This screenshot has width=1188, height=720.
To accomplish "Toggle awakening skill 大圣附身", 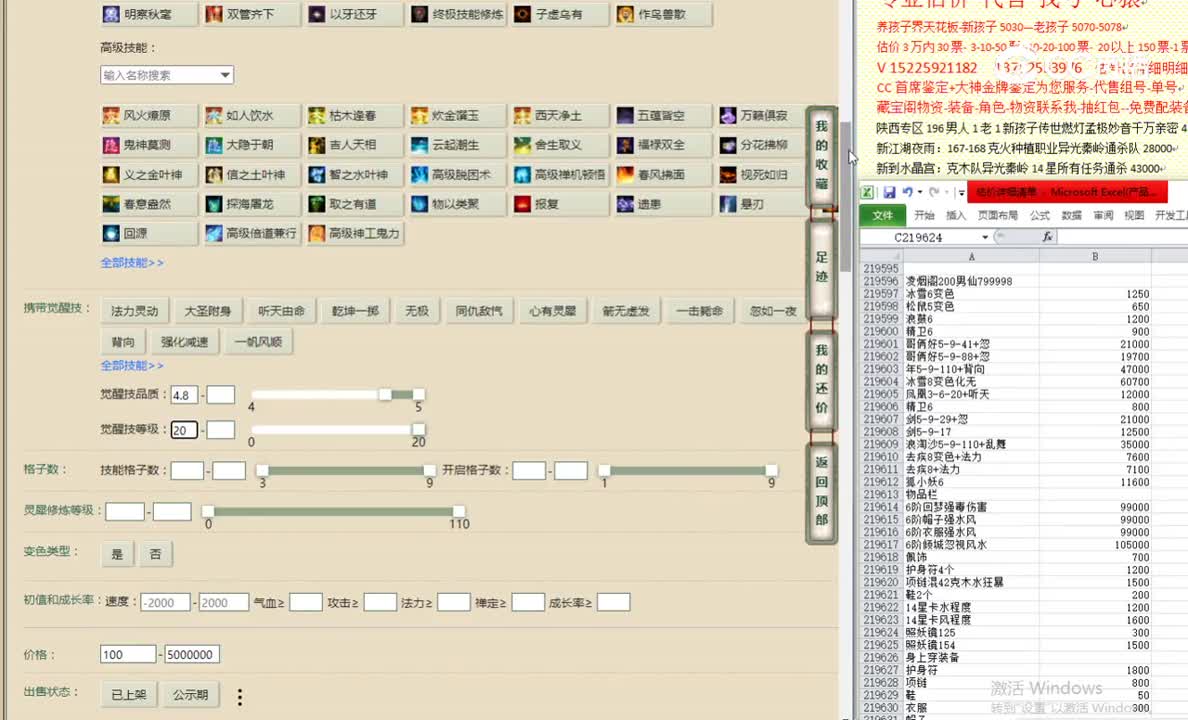I will click(x=208, y=311).
